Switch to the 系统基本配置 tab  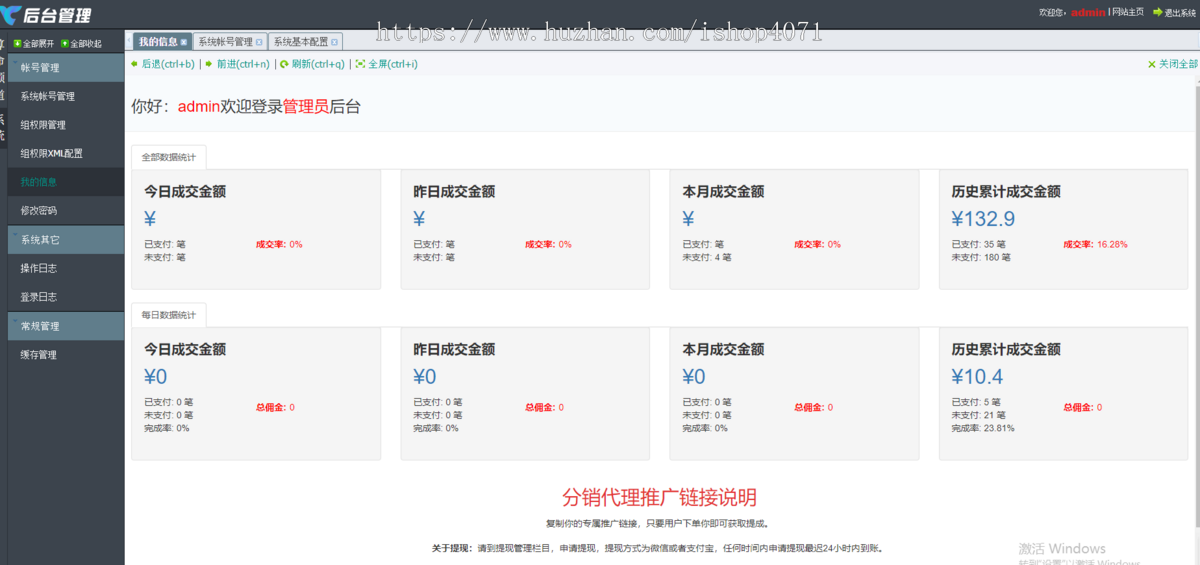(300, 42)
